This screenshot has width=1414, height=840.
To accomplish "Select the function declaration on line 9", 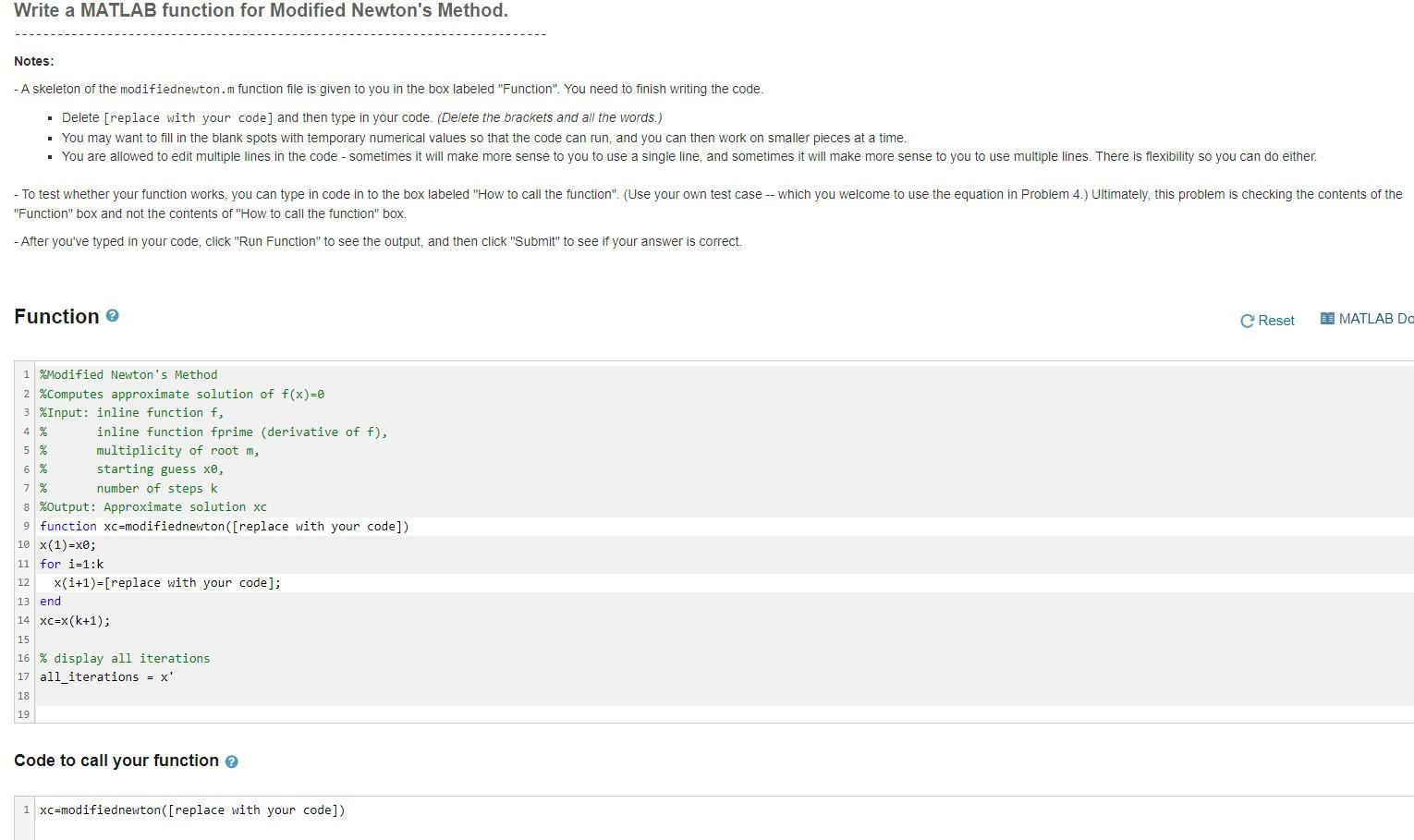I will (x=222, y=526).
